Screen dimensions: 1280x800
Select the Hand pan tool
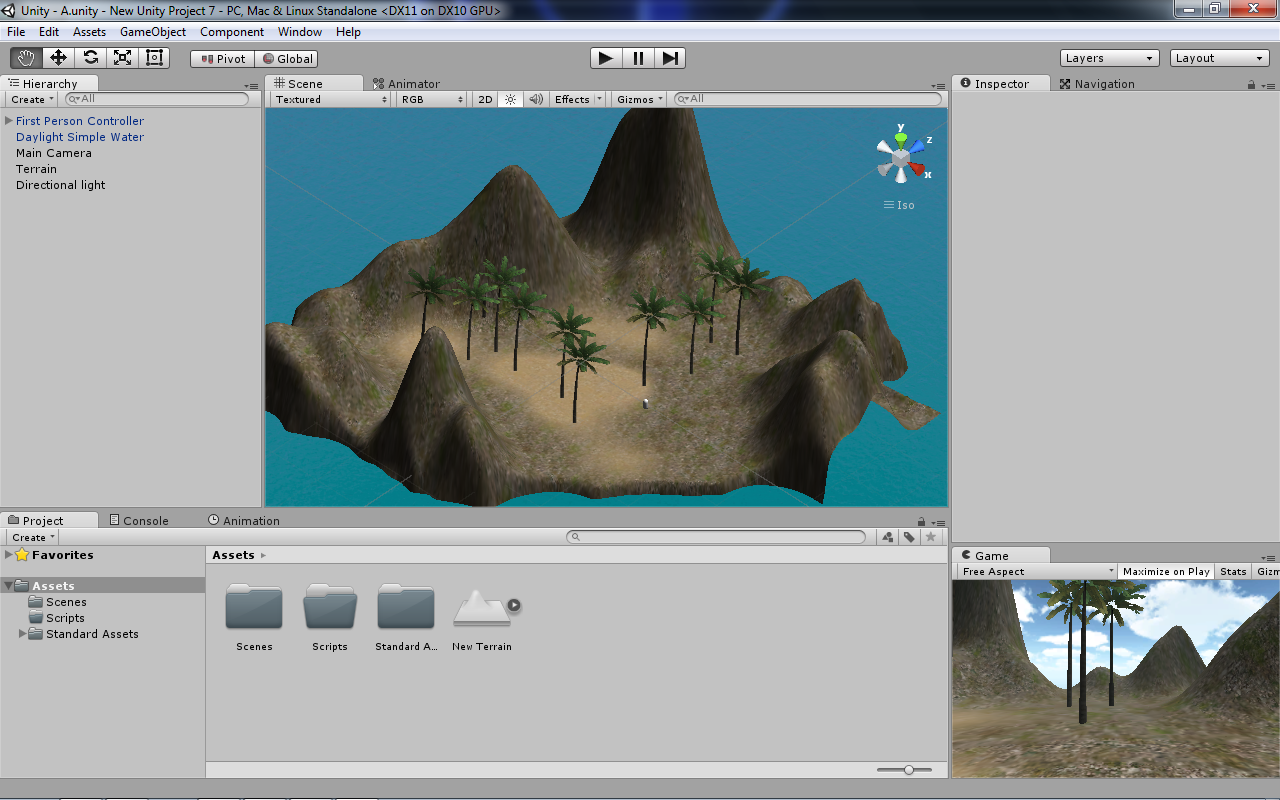pos(25,57)
